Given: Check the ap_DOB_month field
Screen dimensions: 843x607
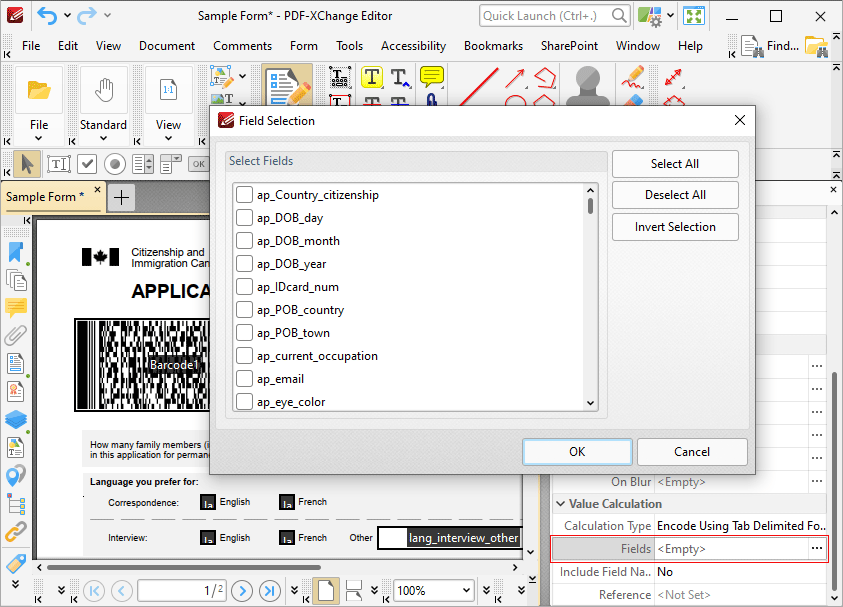Looking at the screenshot, I should (x=245, y=241).
